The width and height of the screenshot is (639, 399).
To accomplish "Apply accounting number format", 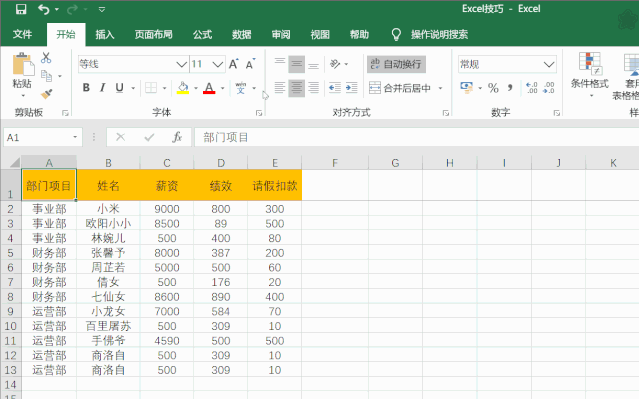I will tap(466, 87).
